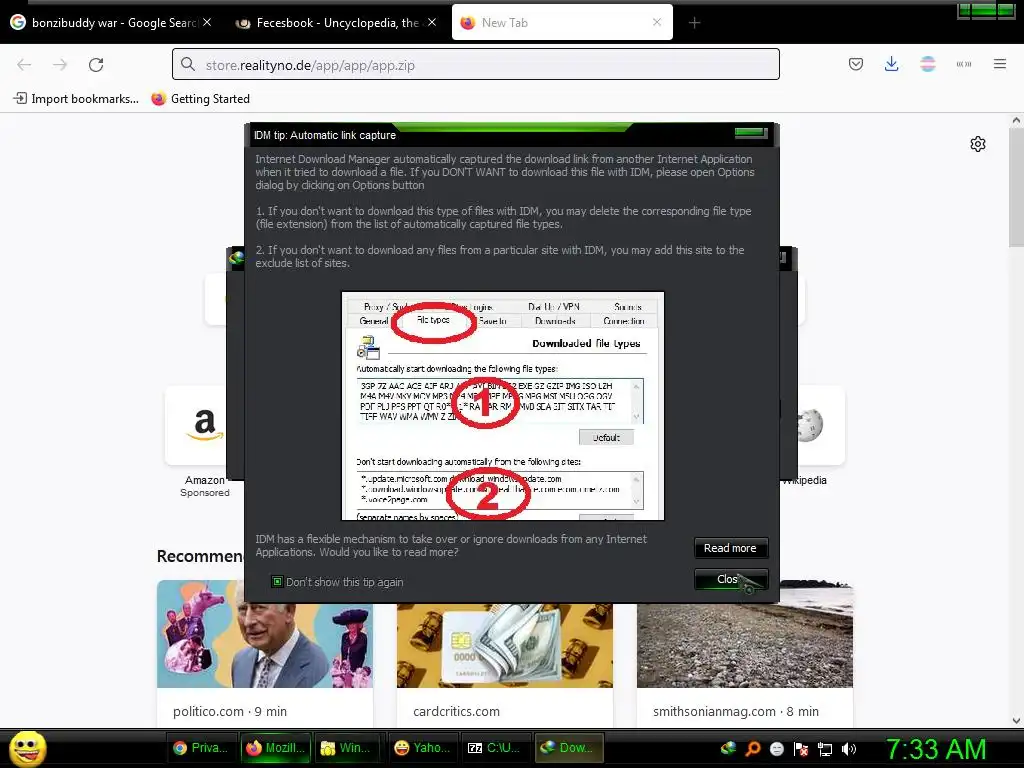This screenshot has width=1024, height=768.
Task: Close the Fecesbook Uncyclopedia tab
Action: (x=432, y=22)
